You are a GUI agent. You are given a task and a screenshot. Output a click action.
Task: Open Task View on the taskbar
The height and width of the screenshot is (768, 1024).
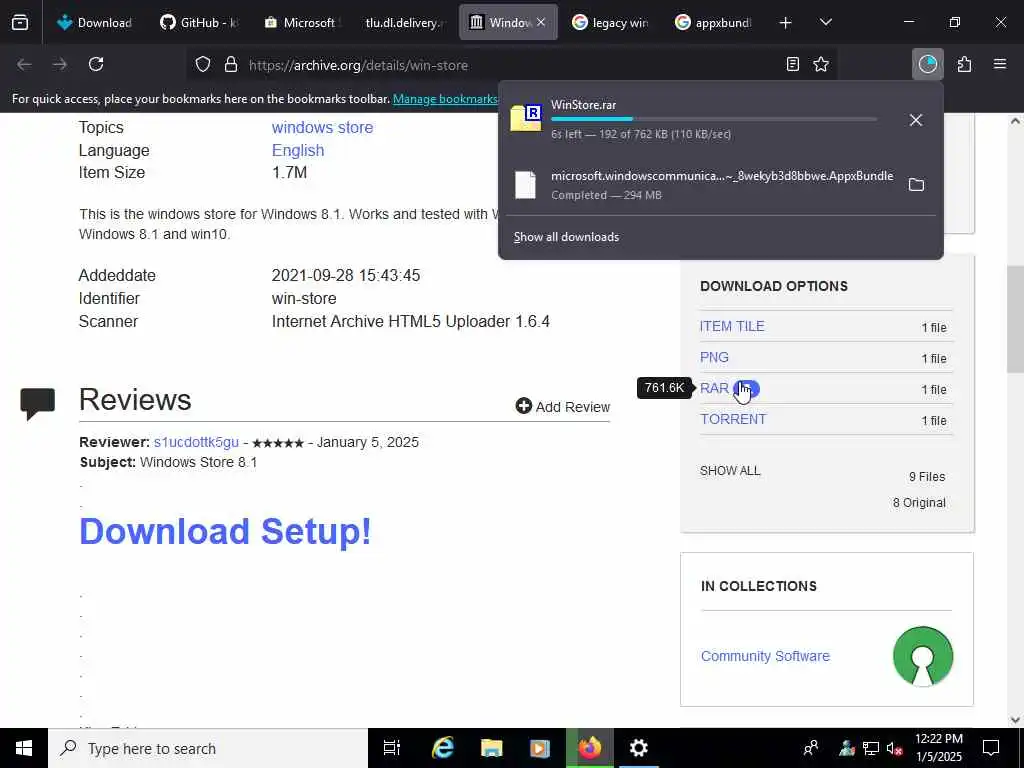pyautogui.click(x=392, y=748)
